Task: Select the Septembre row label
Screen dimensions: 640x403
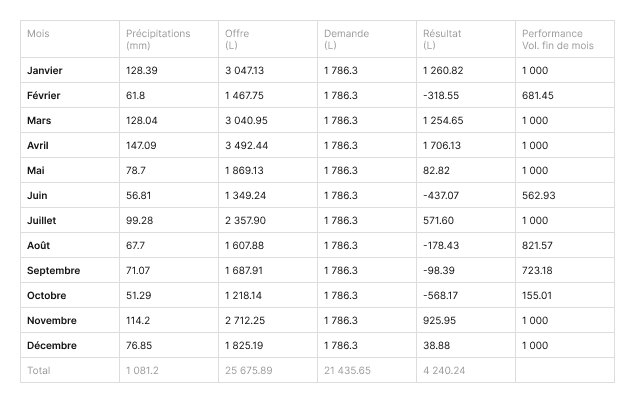Action: (x=54, y=270)
